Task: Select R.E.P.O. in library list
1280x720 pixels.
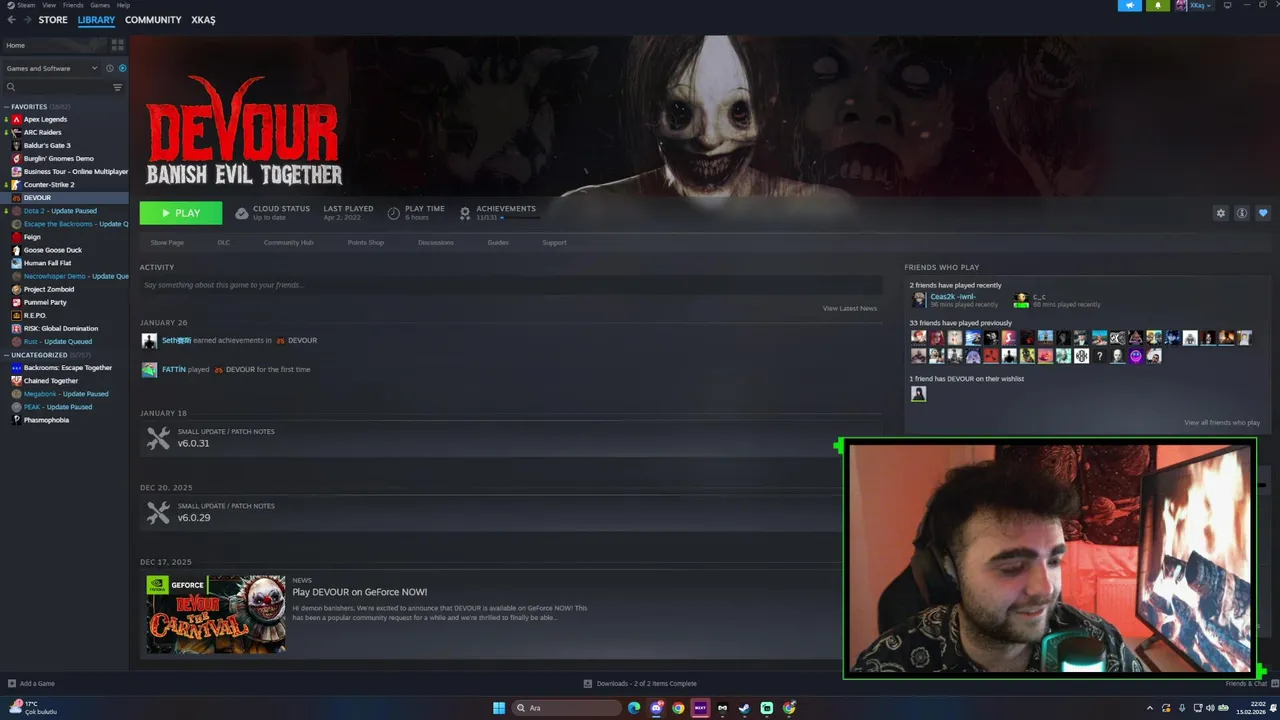Action: [35, 315]
